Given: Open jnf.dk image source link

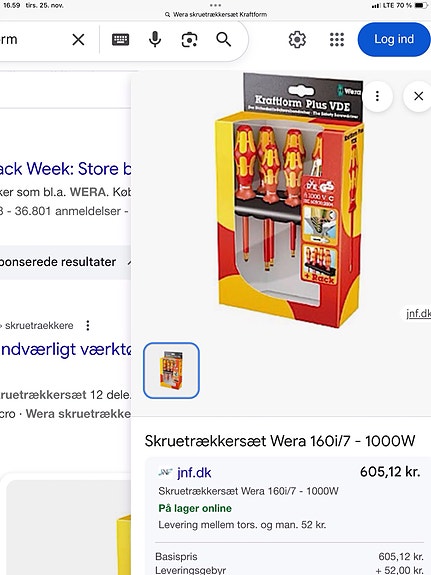Looking at the screenshot, I should 418,314.
